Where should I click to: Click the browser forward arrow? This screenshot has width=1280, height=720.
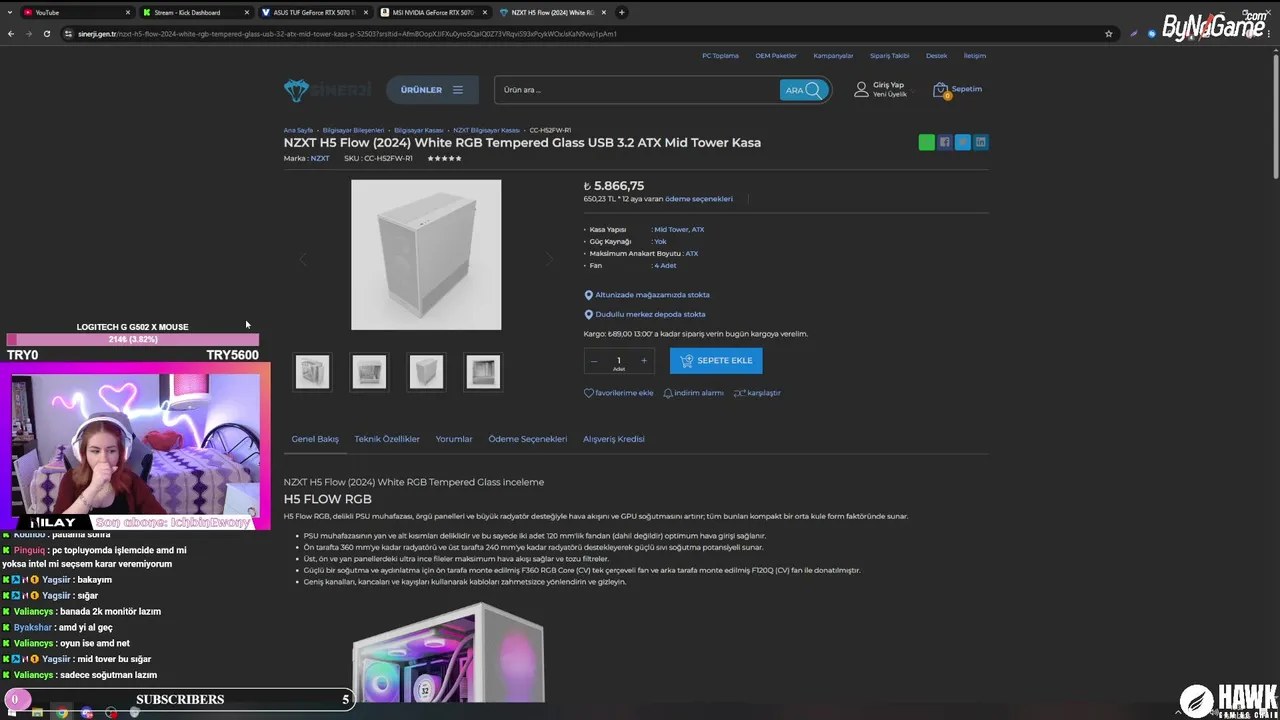tap(29, 33)
